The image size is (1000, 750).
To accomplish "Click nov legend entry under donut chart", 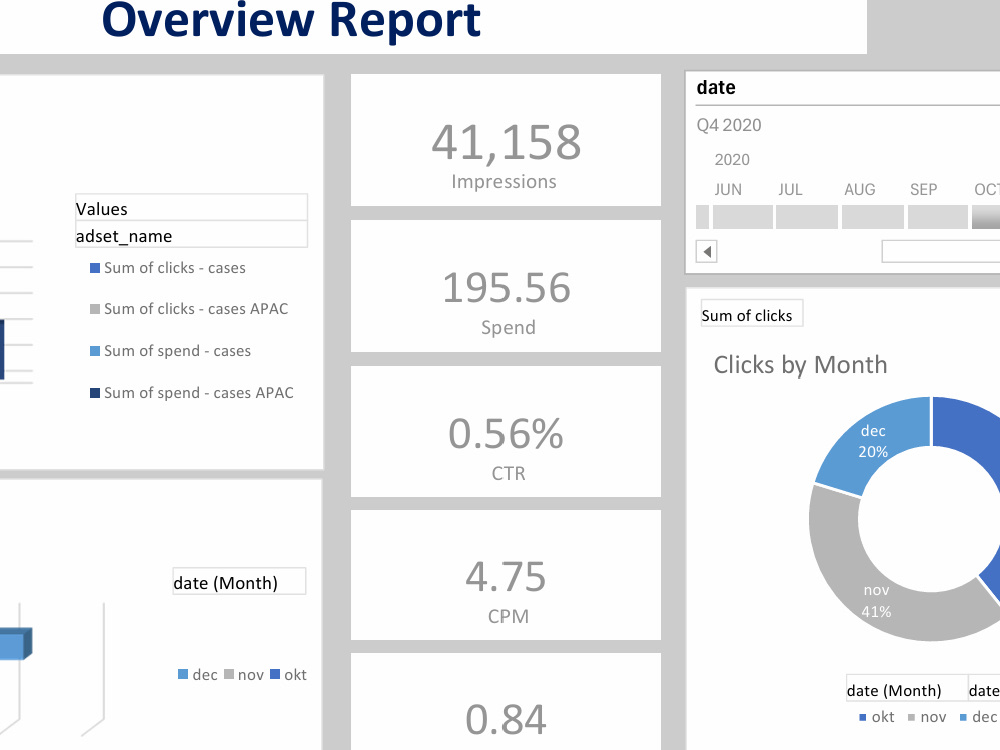I will (x=927, y=717).
